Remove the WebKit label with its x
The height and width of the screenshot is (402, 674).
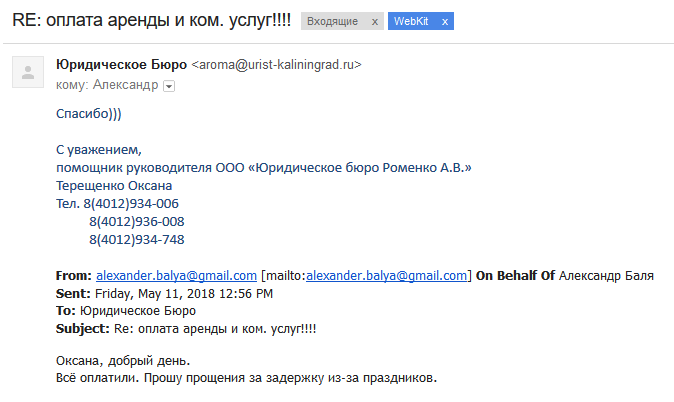pos(444,20)
